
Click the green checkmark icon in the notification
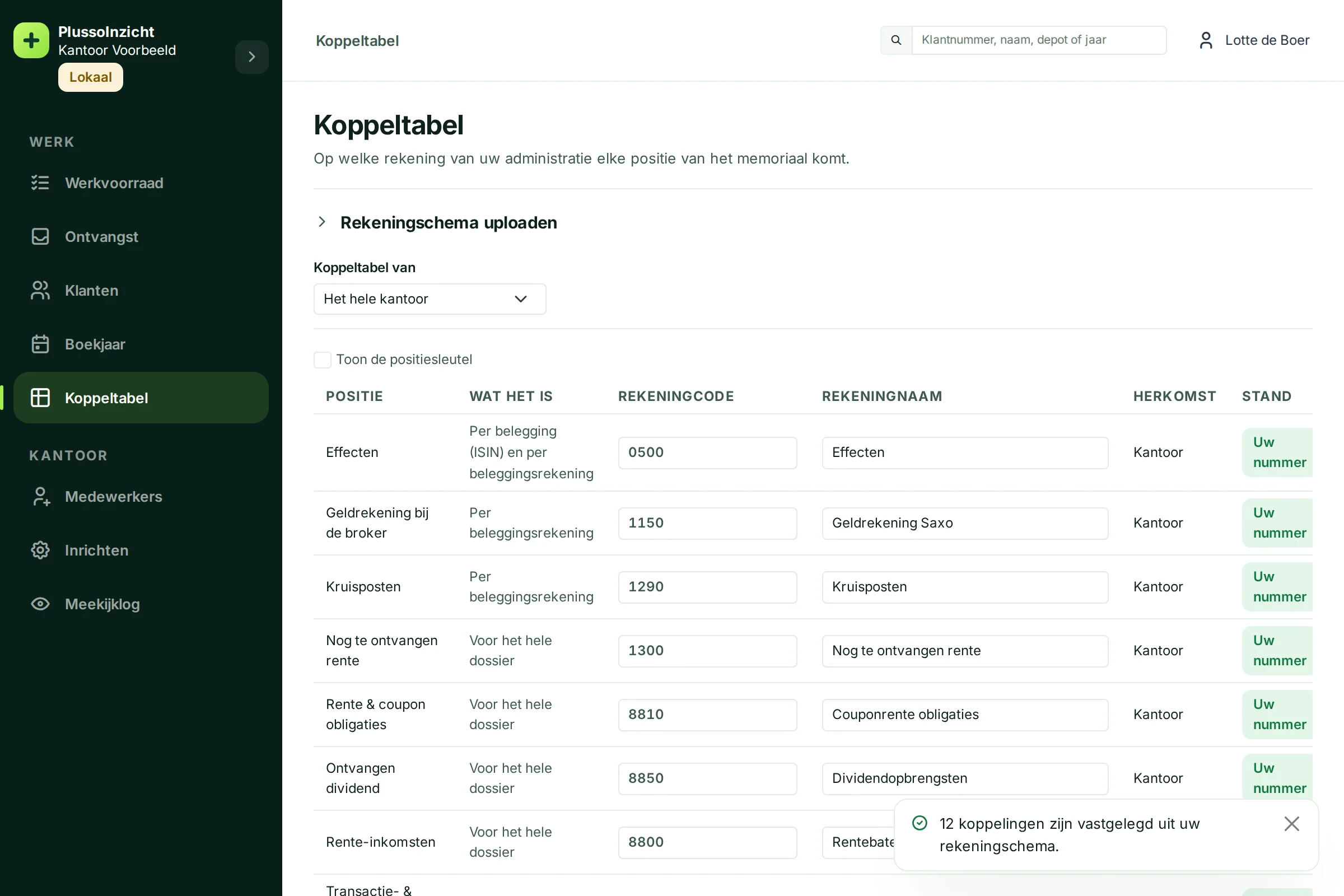click(x=920, y=823)
